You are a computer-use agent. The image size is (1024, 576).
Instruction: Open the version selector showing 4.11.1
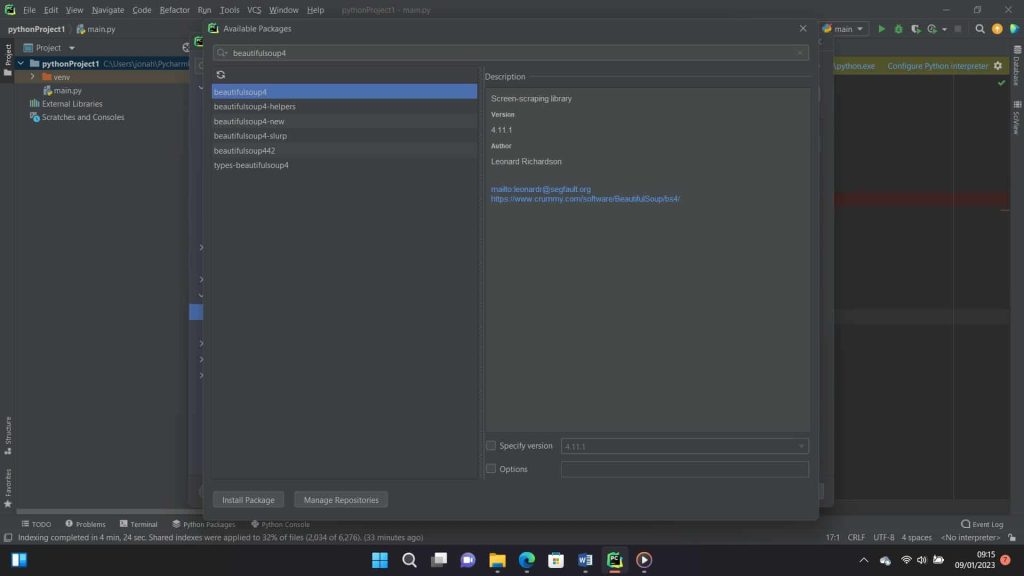coord(684,445)
